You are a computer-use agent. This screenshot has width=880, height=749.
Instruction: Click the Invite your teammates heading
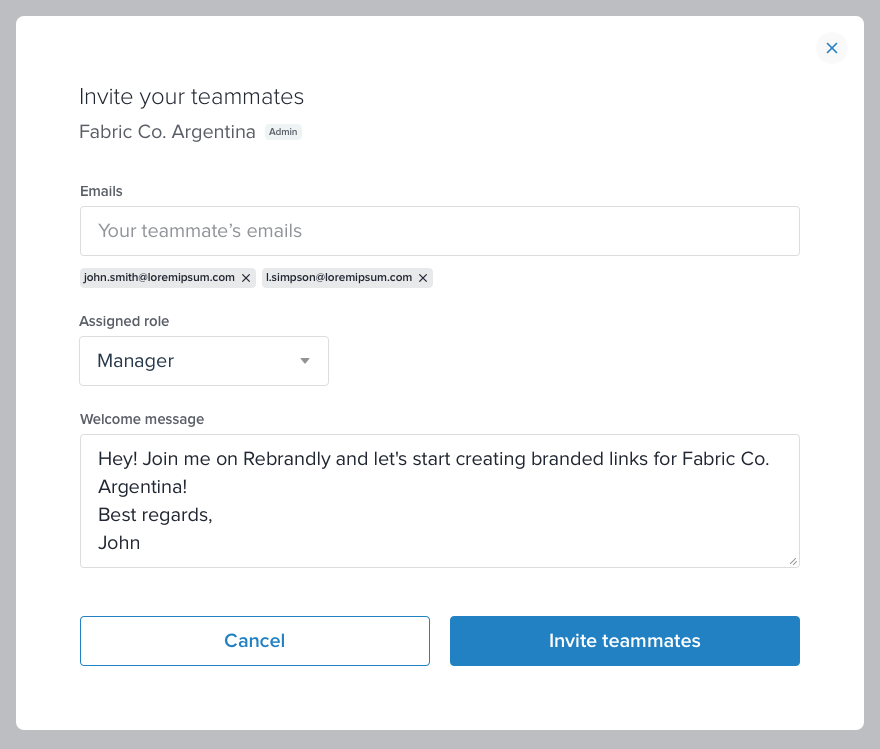tap(191, 97)
